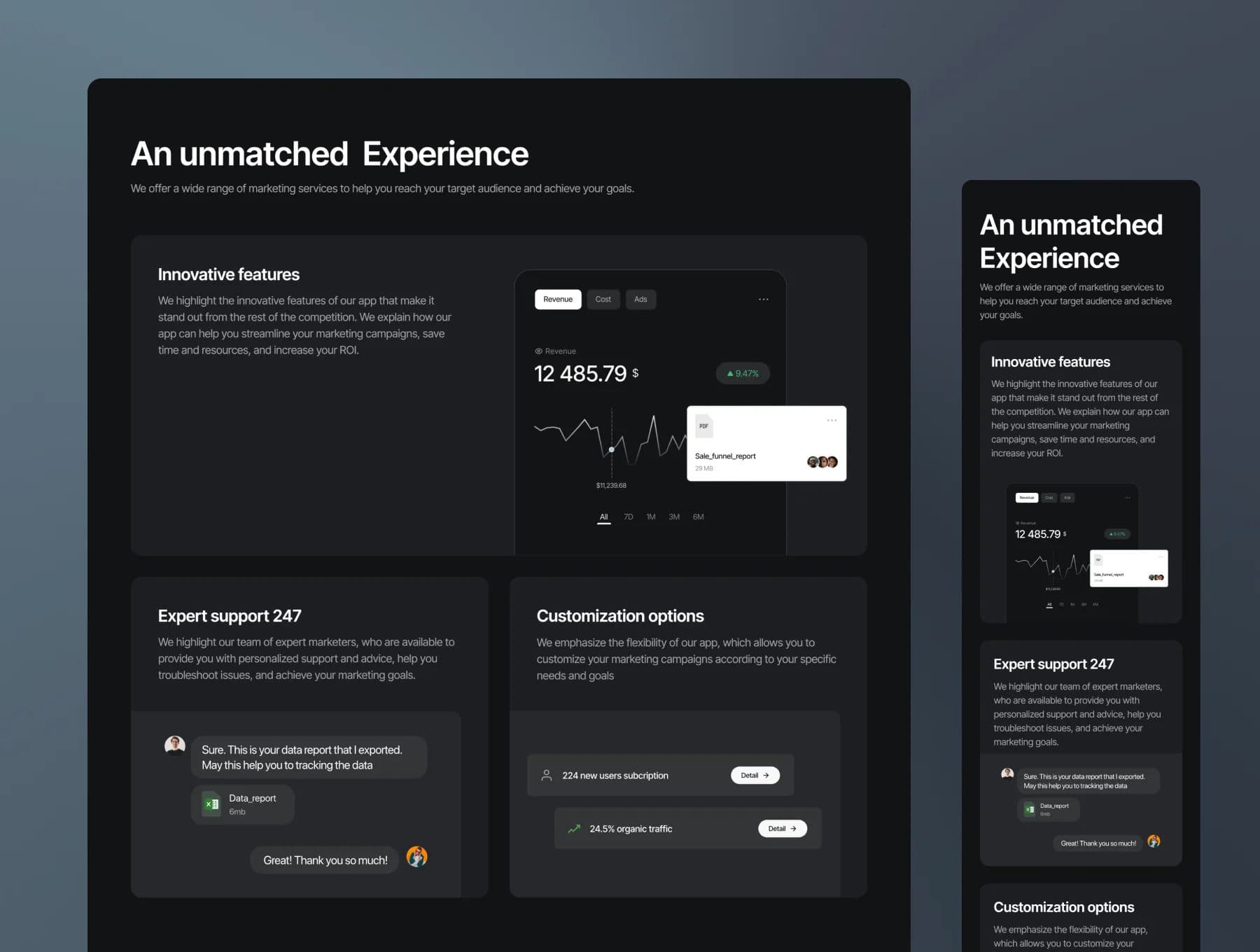Image resolution: width=1260 pixels, height=952 pixels.
Task: Open the Data_report attachment
Action: tap(243, 804)
